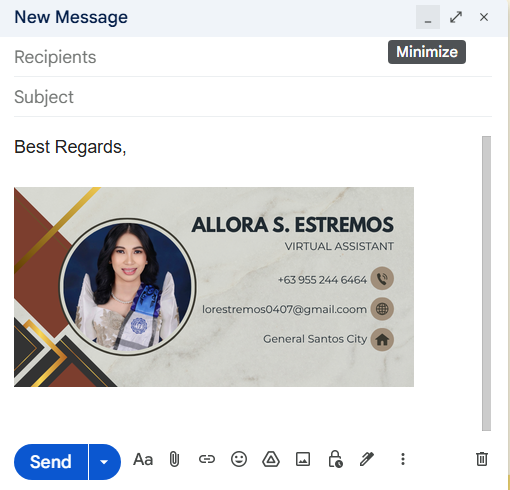Open formatting options (Aa) icon
Image resolution: width=510 pixels, height=490 pixels.
click(x=143, y=460)
